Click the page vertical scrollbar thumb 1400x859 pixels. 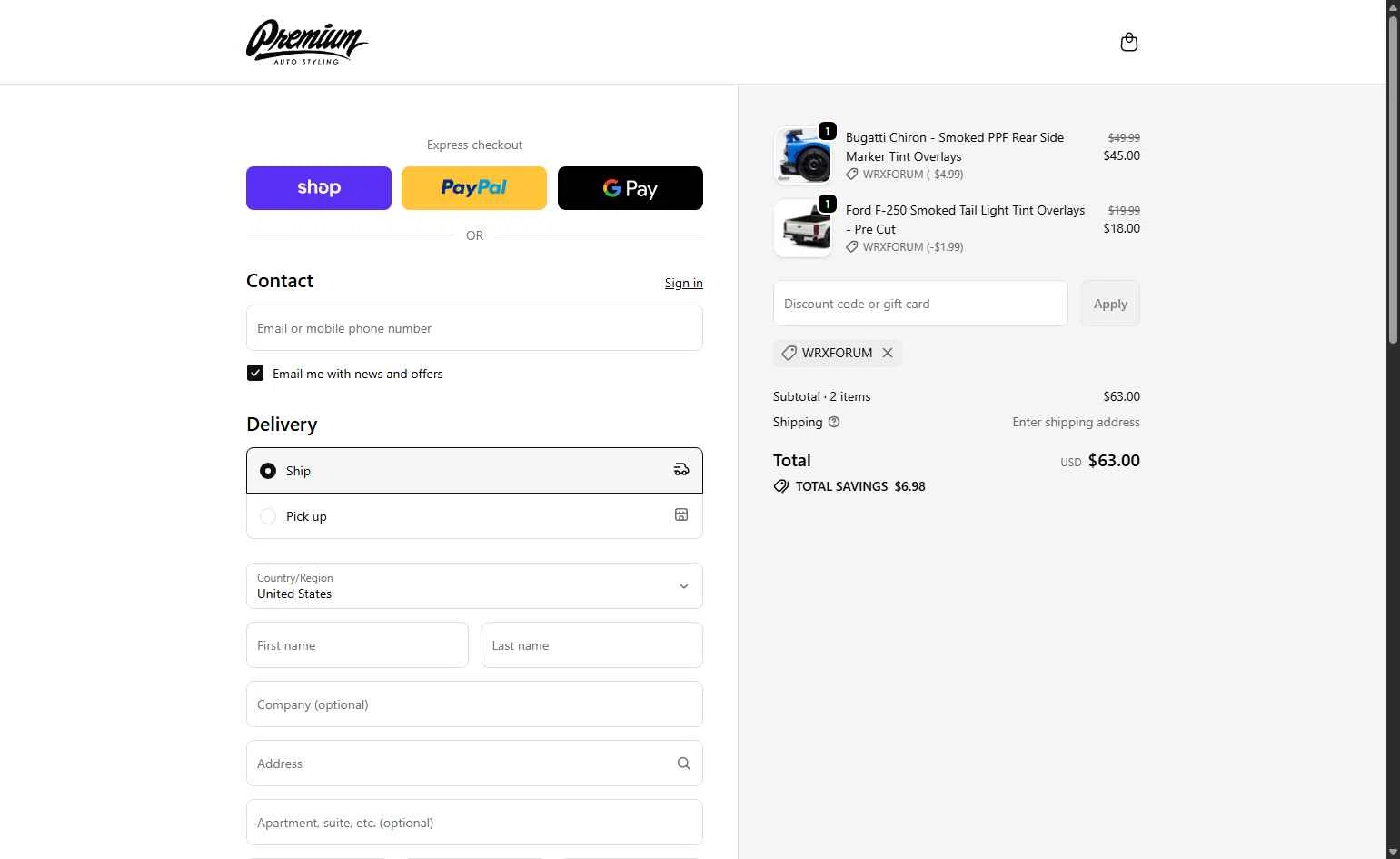click(1393, 180)
